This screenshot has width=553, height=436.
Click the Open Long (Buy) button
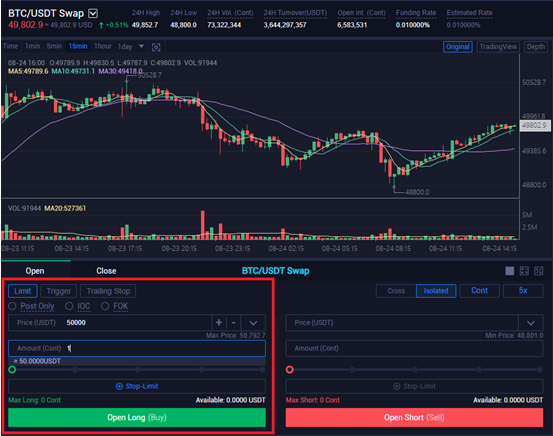click(137, 418)
